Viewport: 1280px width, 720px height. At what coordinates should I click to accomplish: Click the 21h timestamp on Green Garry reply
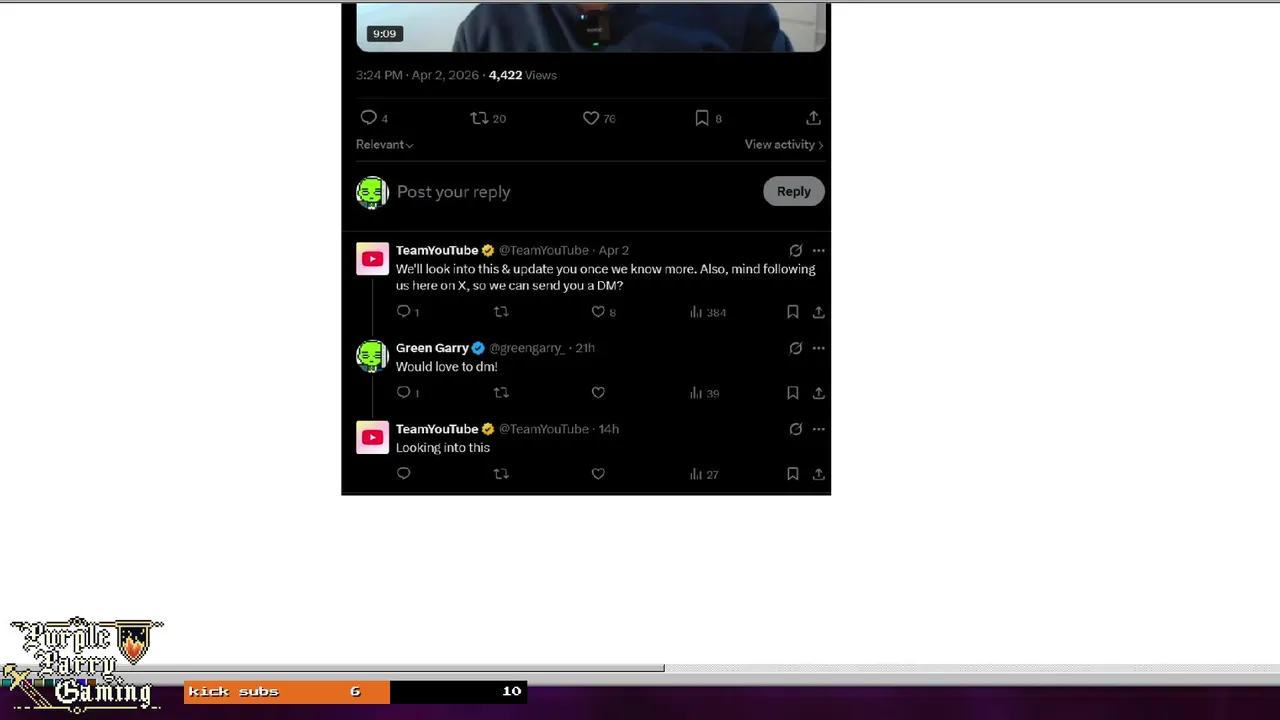pyautogui.click(x=585, y=348)
